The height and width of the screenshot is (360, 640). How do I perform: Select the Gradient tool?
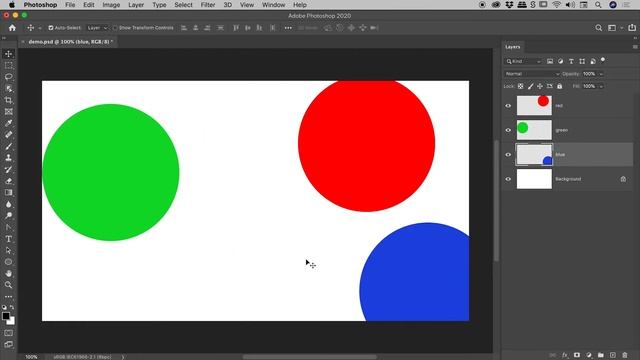[9, 192]
